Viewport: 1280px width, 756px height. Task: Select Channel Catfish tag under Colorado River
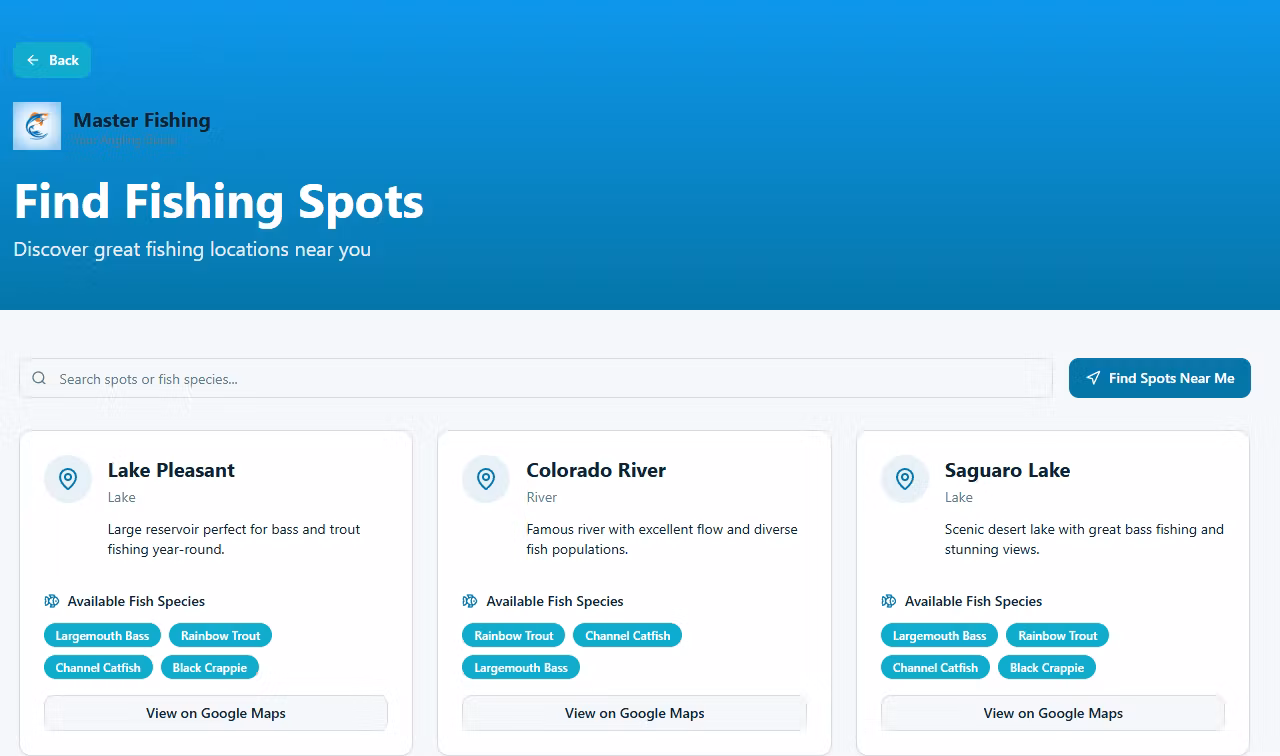click(x=628, y=635)
